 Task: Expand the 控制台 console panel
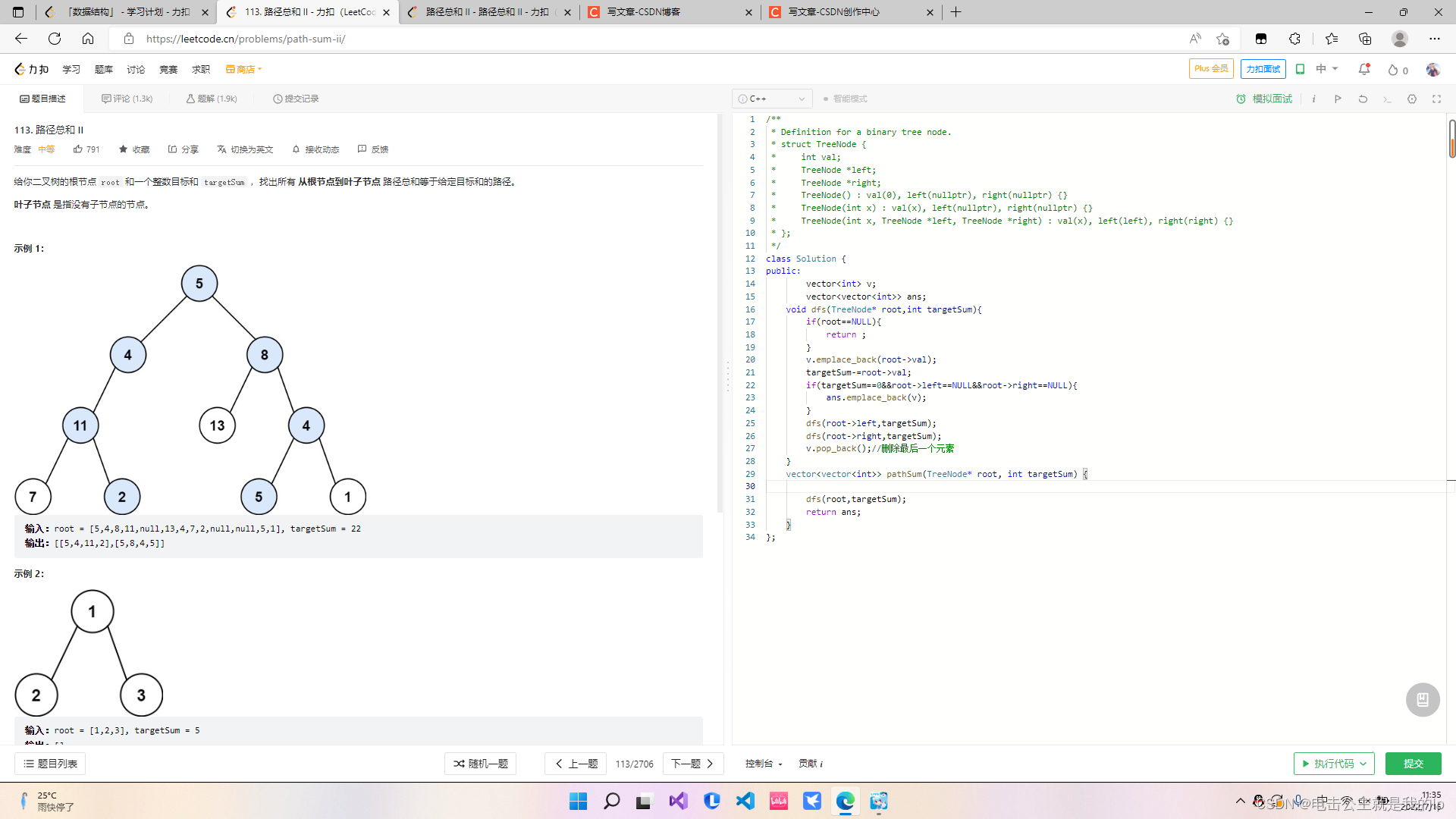(x=762, y=764)
